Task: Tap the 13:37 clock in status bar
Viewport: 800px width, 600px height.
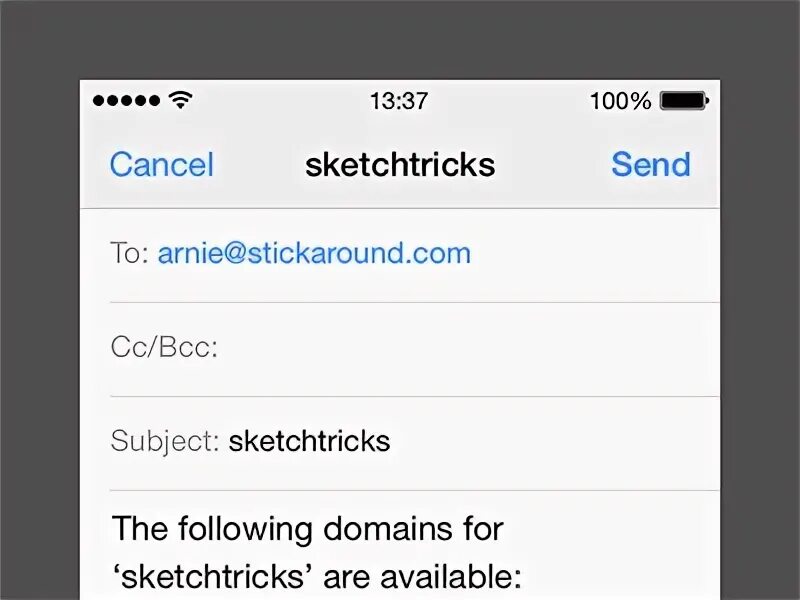Action: pyautogui.click(x=399, y=101)
